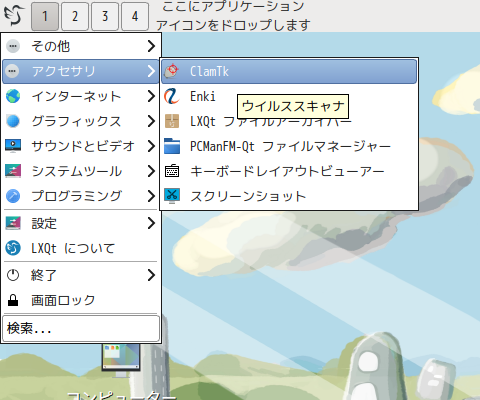Click the LXQt file archiver package icon
This screenshot has width=480, height=400.
(172, 121)
